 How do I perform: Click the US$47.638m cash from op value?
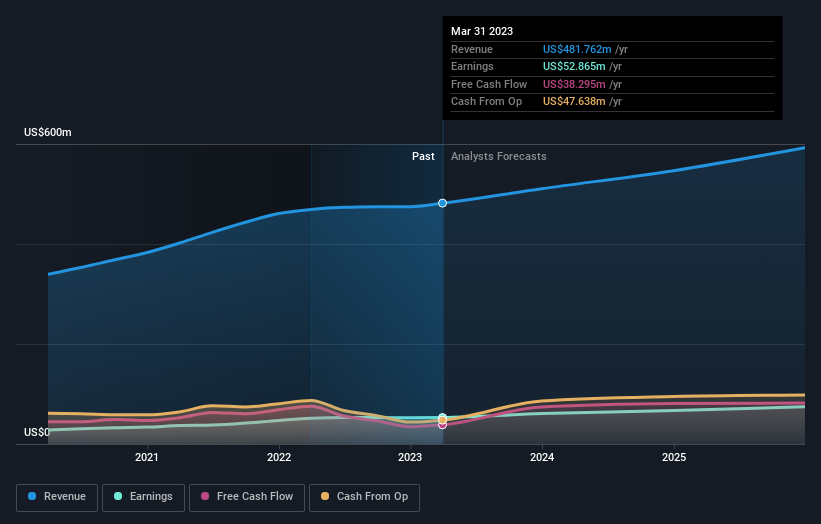pyautogui.click(x=574, y=102)
